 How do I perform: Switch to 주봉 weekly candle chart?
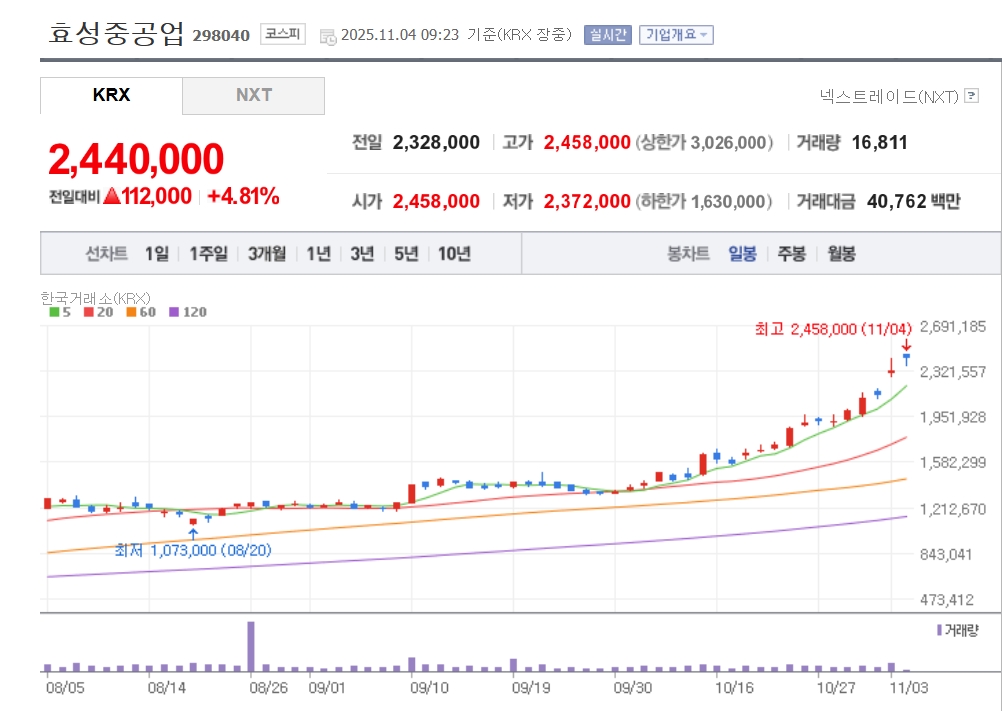click(x=791, y=254)
